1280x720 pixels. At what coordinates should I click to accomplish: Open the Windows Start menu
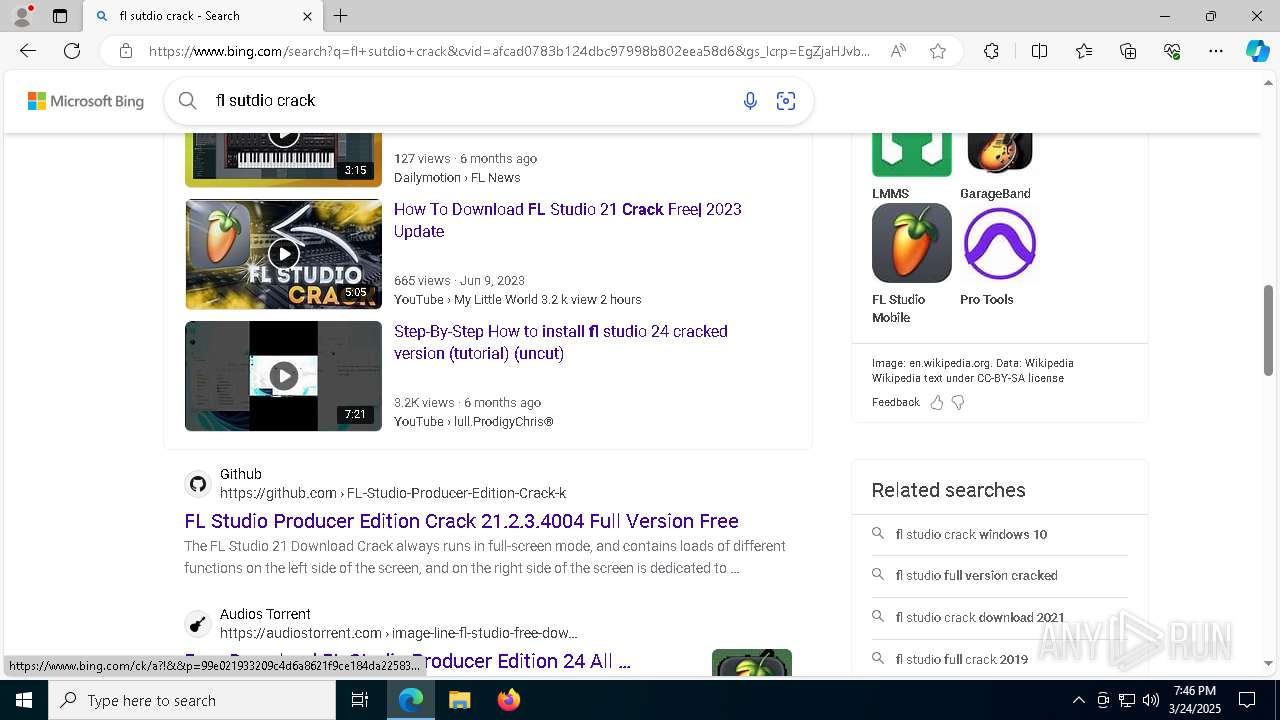pyautogui.click(x=24, y=700)
